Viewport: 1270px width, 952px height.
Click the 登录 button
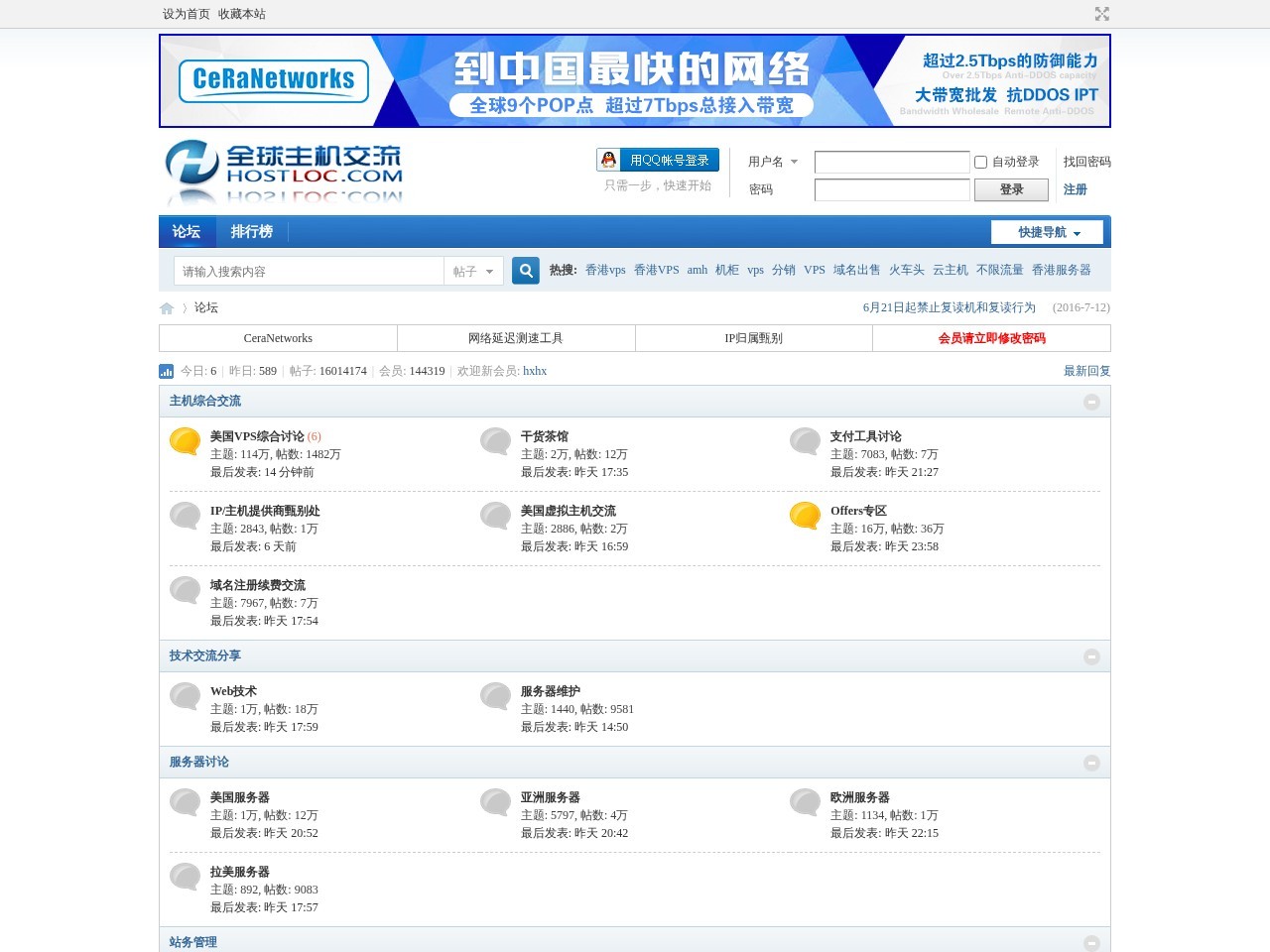[1011, 189]
